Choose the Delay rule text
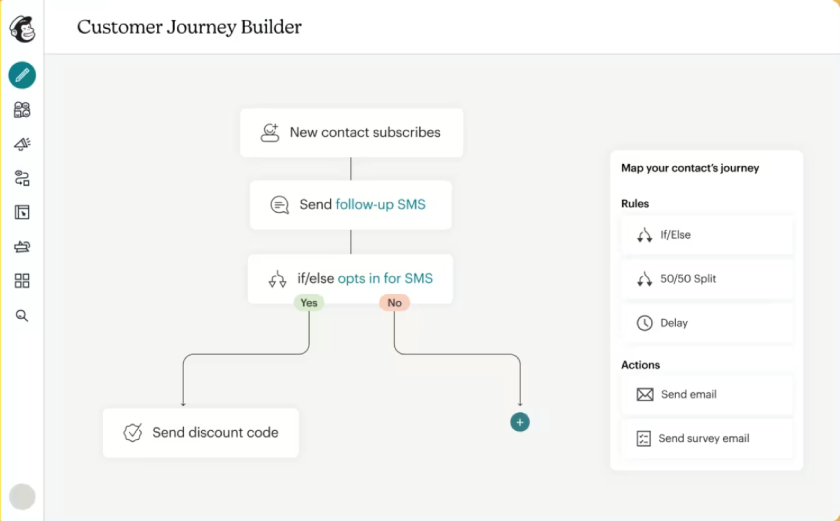 [674, 323]
